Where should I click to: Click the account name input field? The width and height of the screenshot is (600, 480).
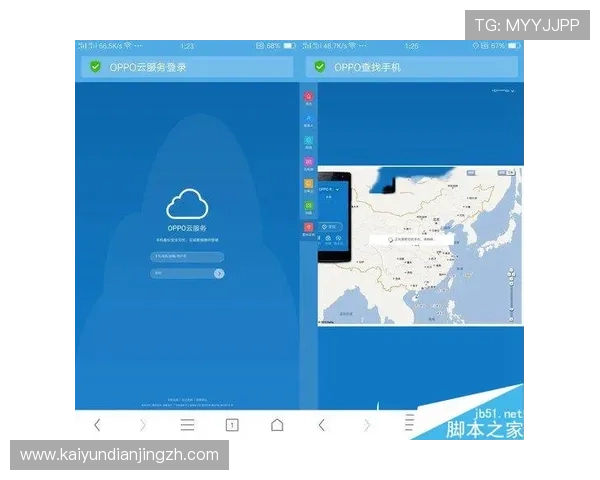click(x=187, y=257)
